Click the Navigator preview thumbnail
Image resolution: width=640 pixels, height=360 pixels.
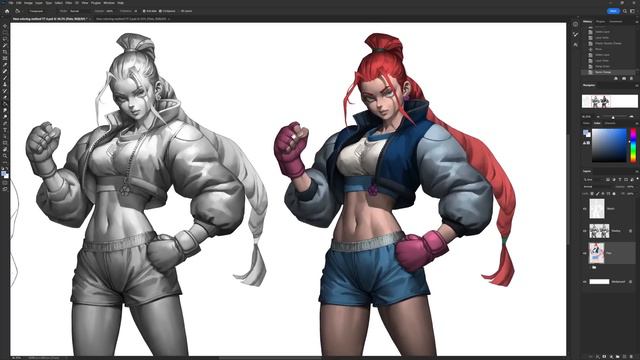609,101
